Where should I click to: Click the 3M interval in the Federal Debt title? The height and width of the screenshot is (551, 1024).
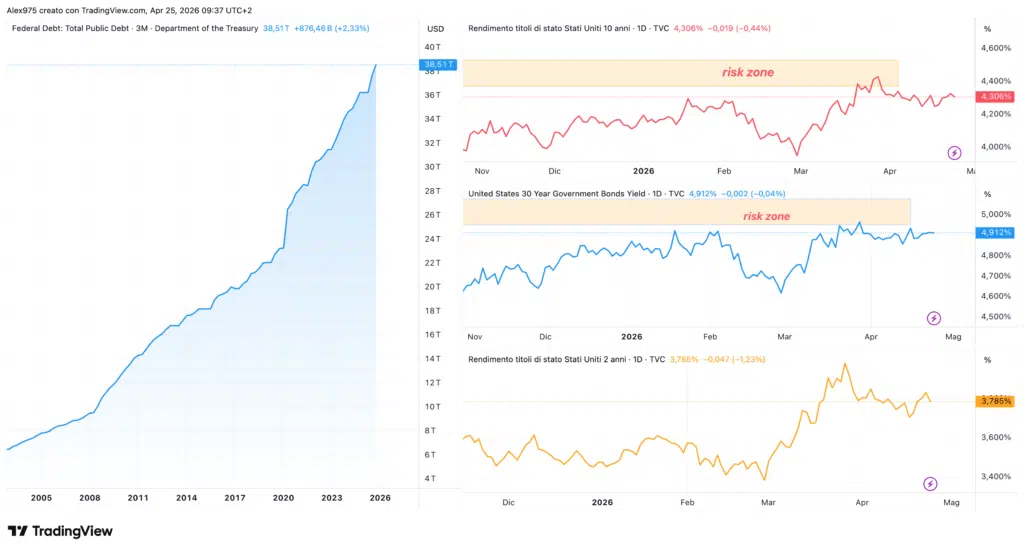point(111,28)
